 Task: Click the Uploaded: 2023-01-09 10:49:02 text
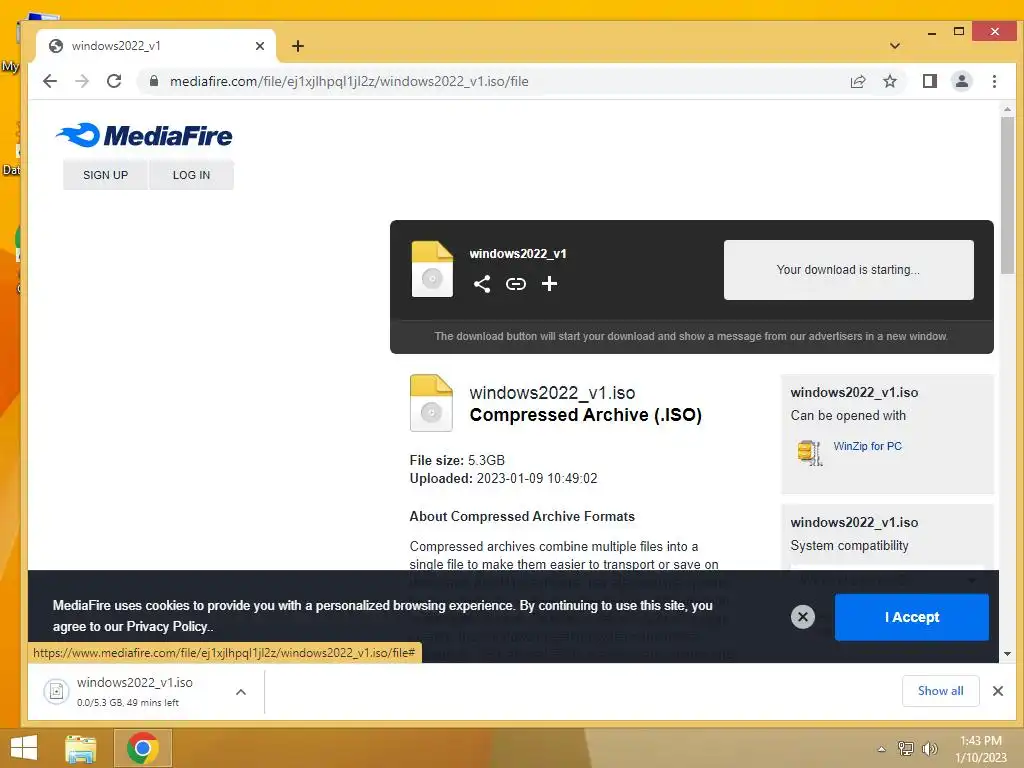[504, 478]
